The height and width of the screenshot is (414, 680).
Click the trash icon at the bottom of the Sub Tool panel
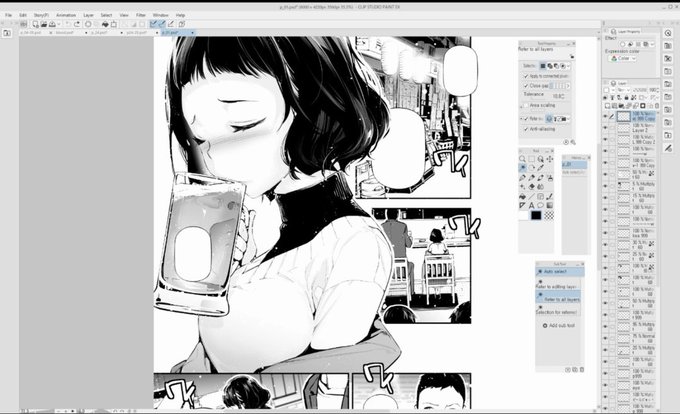pos(582,369)
